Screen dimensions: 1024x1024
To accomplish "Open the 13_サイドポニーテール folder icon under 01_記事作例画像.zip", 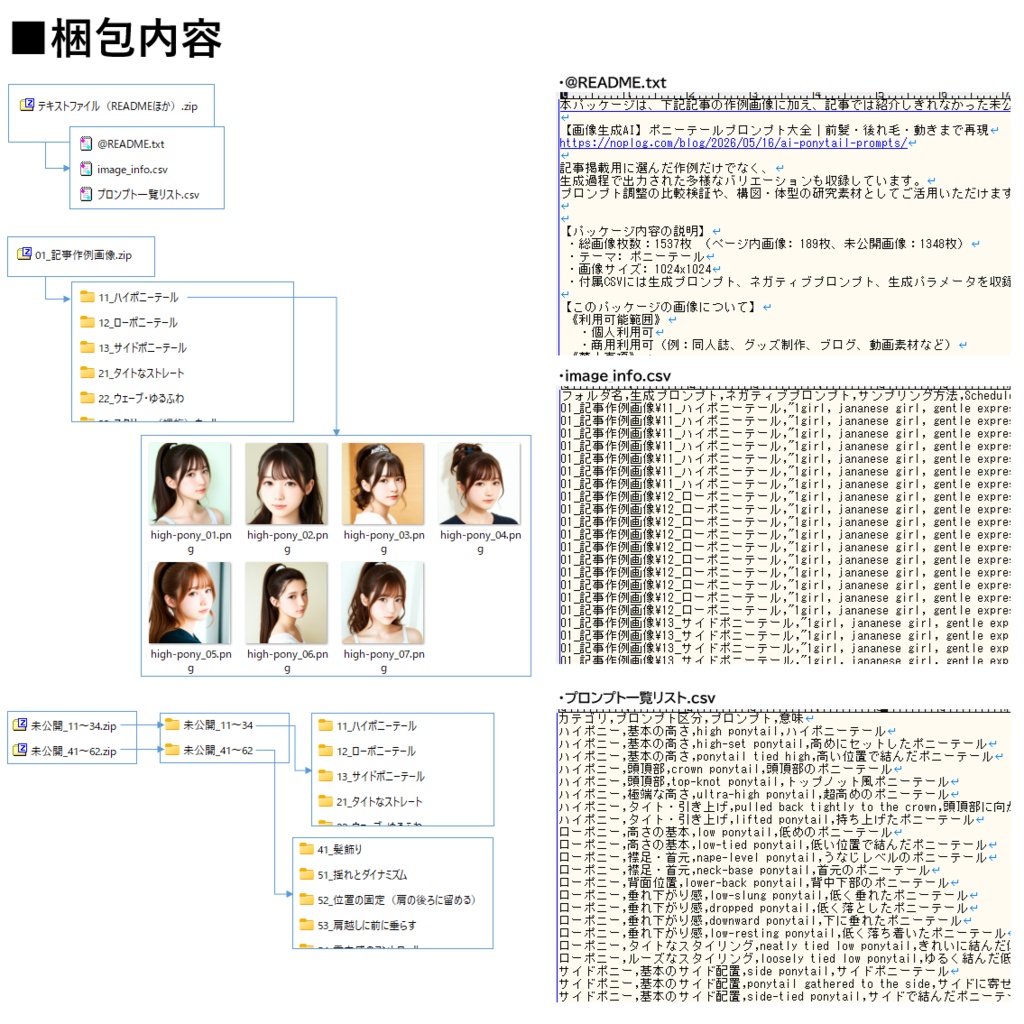I will pos(87,347).
